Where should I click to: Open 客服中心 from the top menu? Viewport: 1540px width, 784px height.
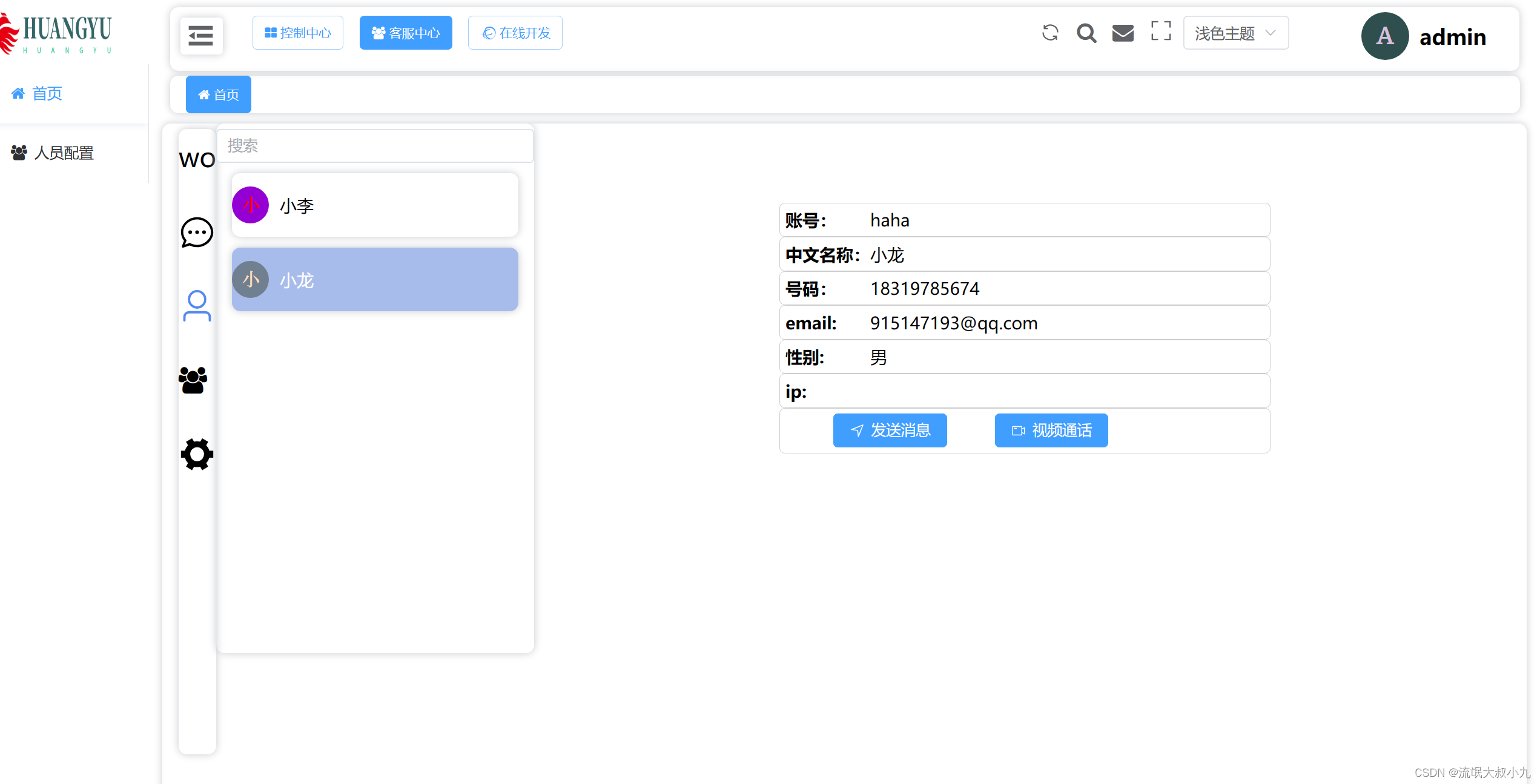coord(406,32)
